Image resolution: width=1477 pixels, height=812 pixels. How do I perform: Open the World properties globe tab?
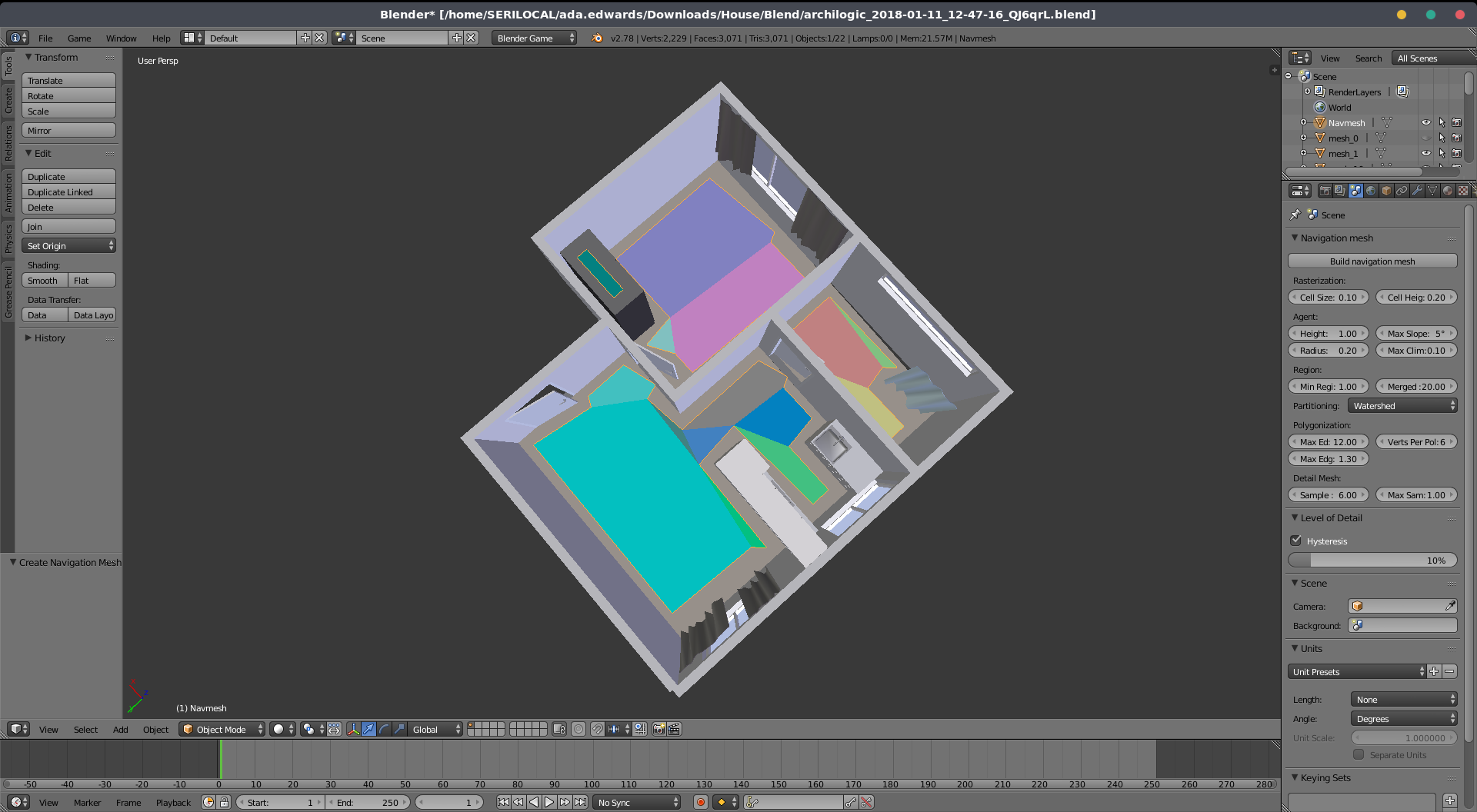click(1371, 191)
